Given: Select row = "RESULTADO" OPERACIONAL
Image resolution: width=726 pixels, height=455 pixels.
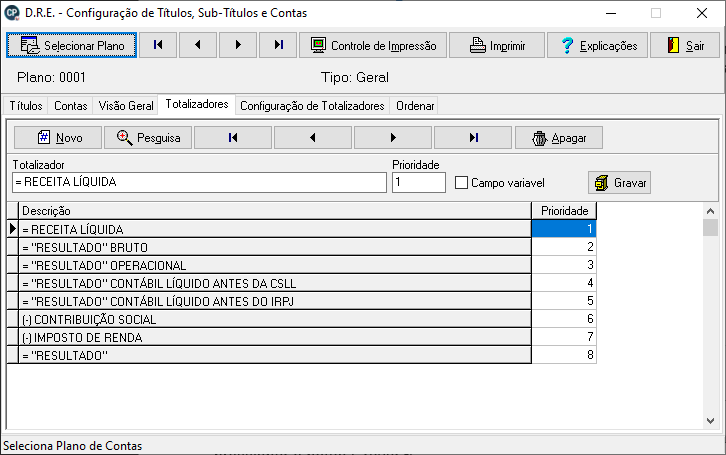Looking at the screenshot, I should [275, 265].
